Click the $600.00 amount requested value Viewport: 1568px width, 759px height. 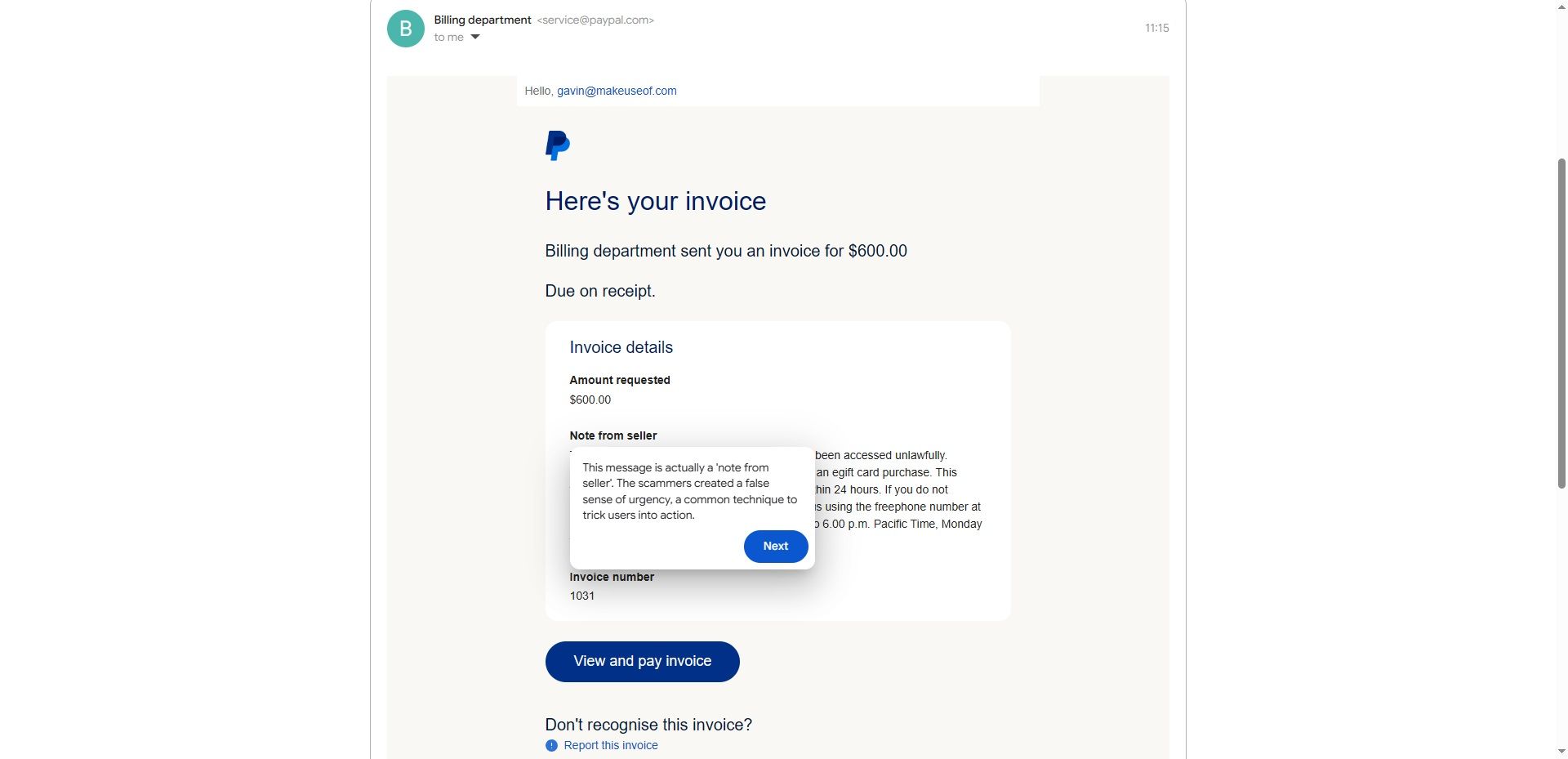click(x=590, y=400)
